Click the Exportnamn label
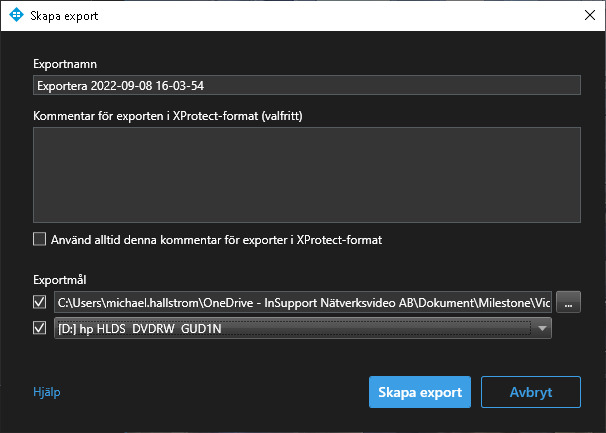Image resolution: width=606 pixels, height=433 pixels. click(x=64, y=64)
